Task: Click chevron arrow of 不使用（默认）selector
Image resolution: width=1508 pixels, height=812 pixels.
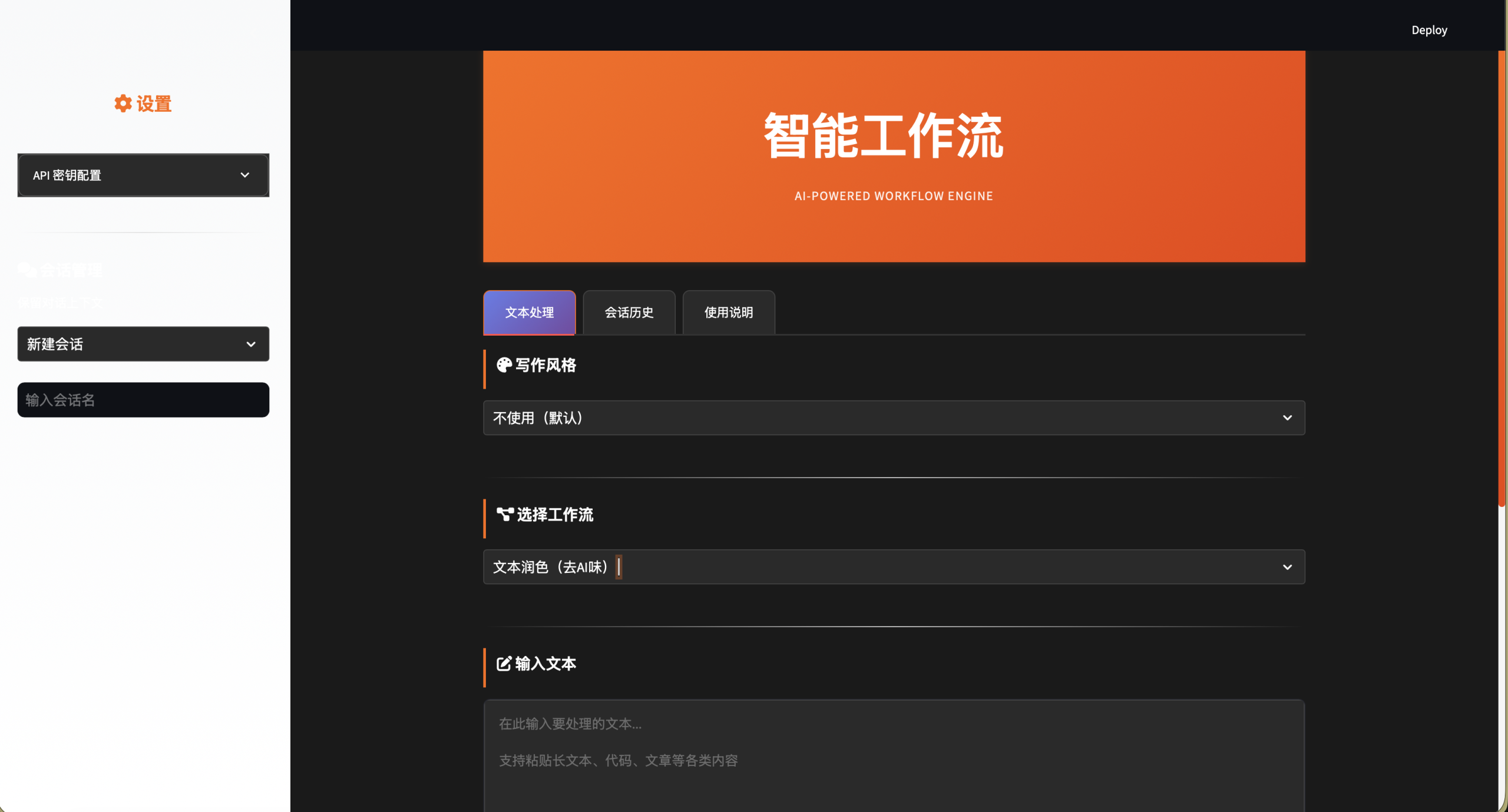Action: coord(1287,418)
